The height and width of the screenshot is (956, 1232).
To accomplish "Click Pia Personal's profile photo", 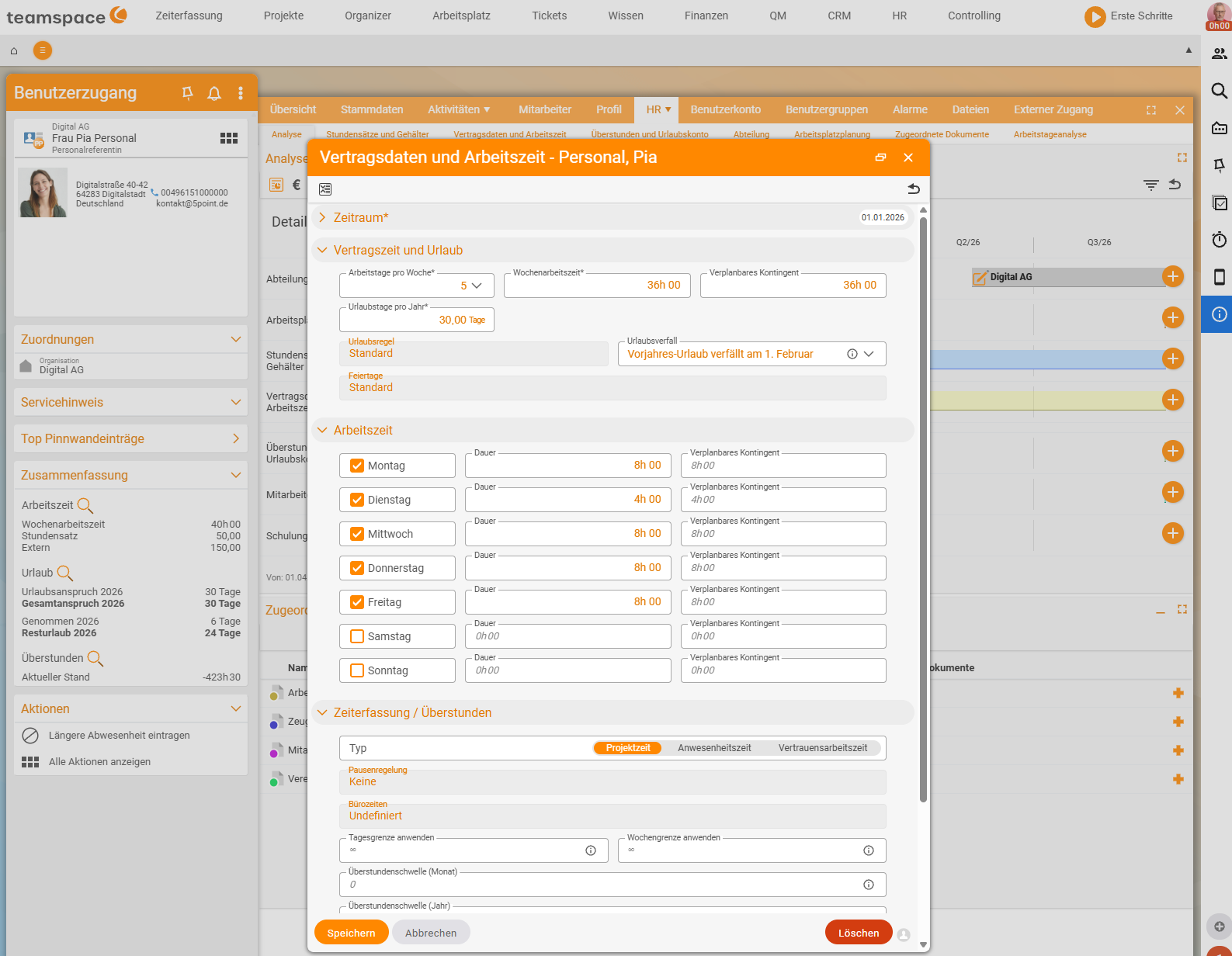I will [43, 192].
